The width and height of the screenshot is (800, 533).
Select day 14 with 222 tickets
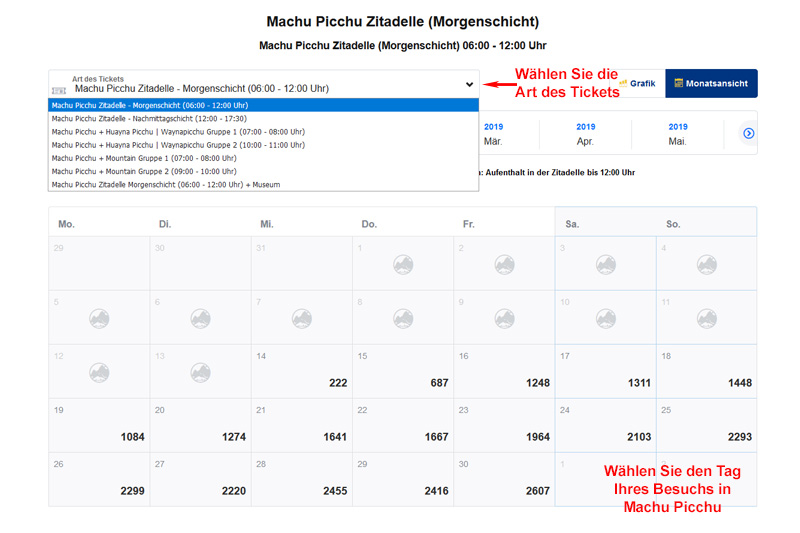(302, 371)
